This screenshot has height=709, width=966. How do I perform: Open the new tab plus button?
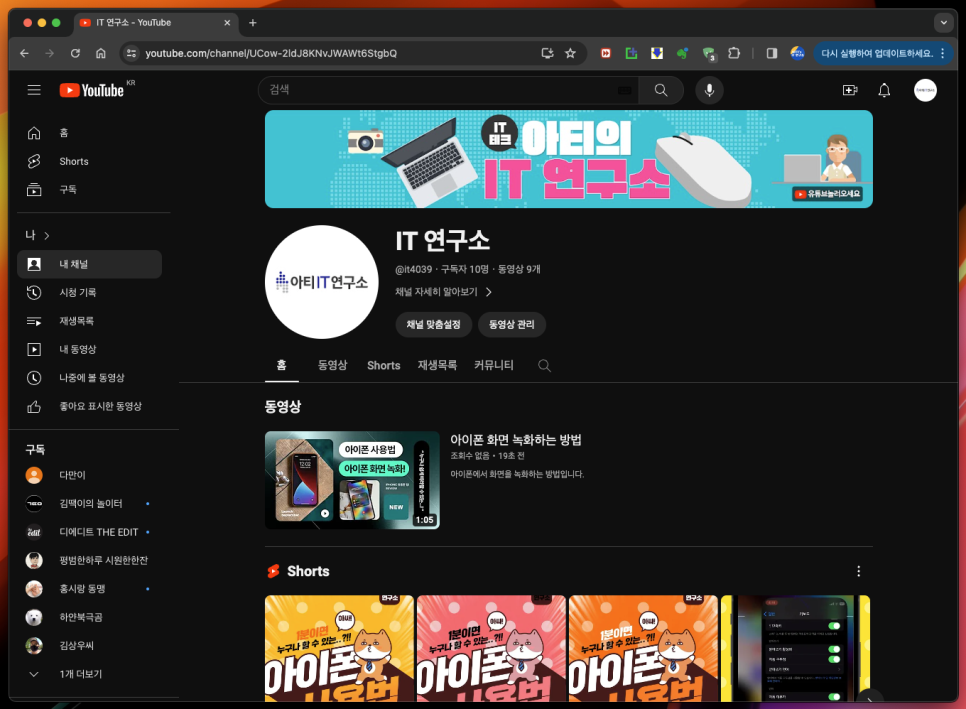[x=253, y=23]
